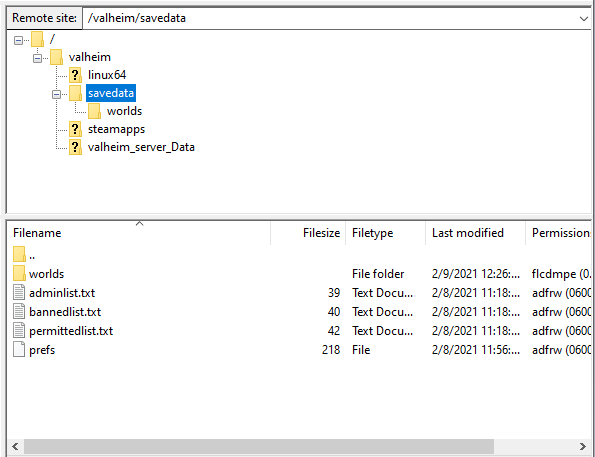Click the steamapps question-mark folder icon
595x457 pixels.
click(x=75, y=129)
